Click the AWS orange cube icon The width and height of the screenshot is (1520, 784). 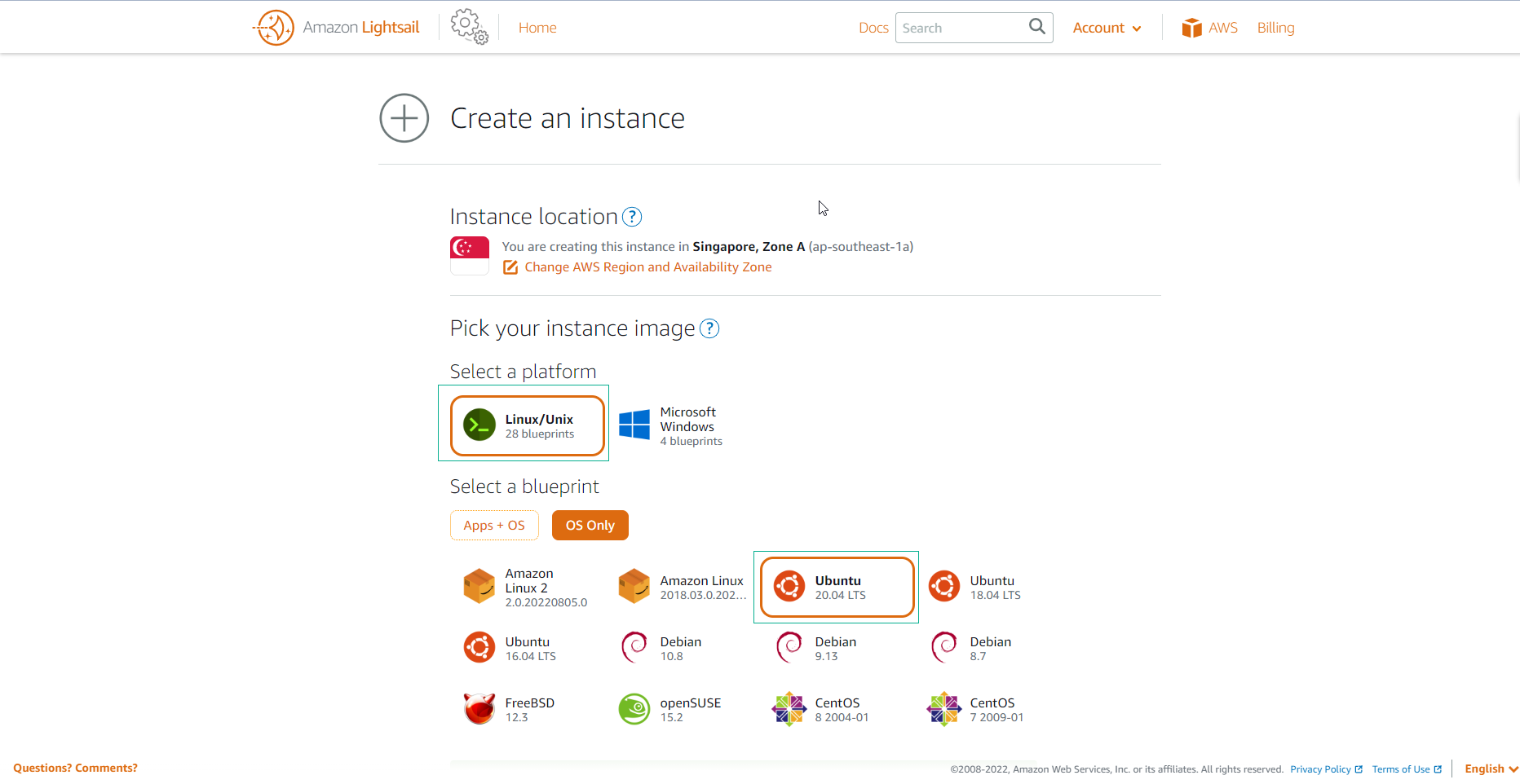pos(1191,28)
